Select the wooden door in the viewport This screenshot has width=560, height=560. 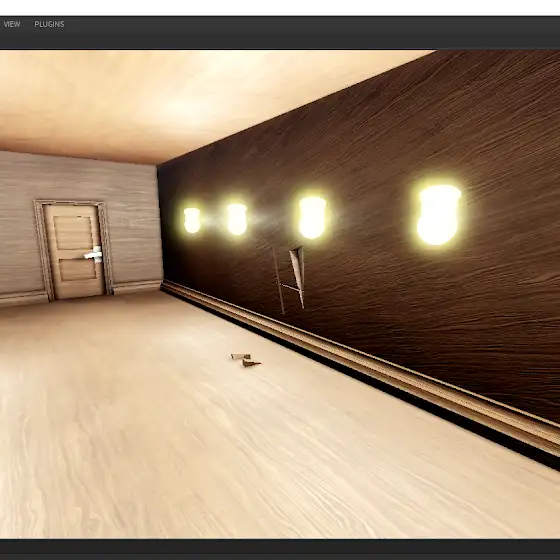pos(74,250)
